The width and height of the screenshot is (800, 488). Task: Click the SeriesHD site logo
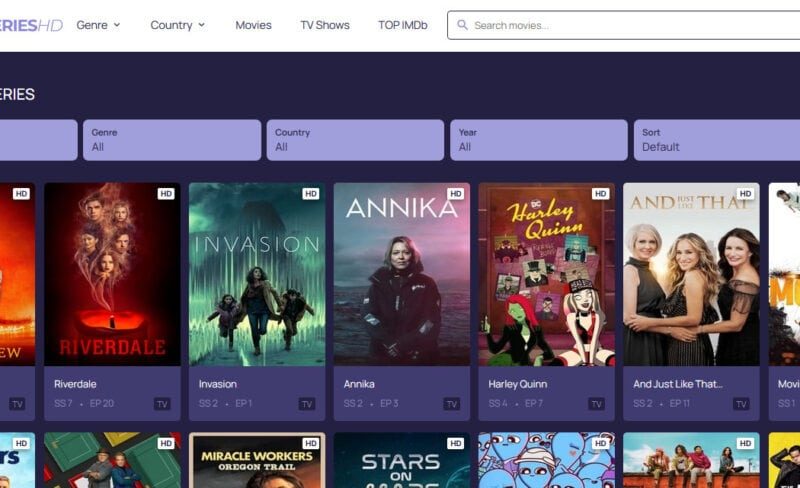(x=31, y=25)
